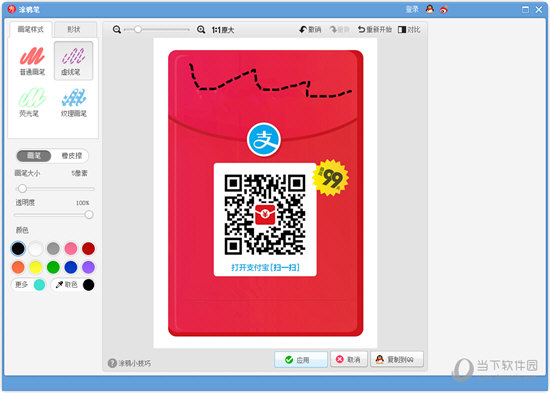Toggle the eraser (橡皮擦) mode
This screenshot has height=393, width=550.
tap(71, 156)
